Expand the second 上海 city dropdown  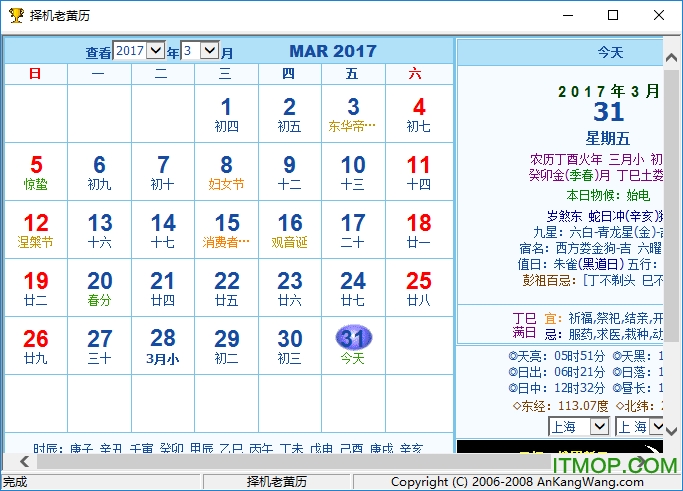[x=656, y=427]
